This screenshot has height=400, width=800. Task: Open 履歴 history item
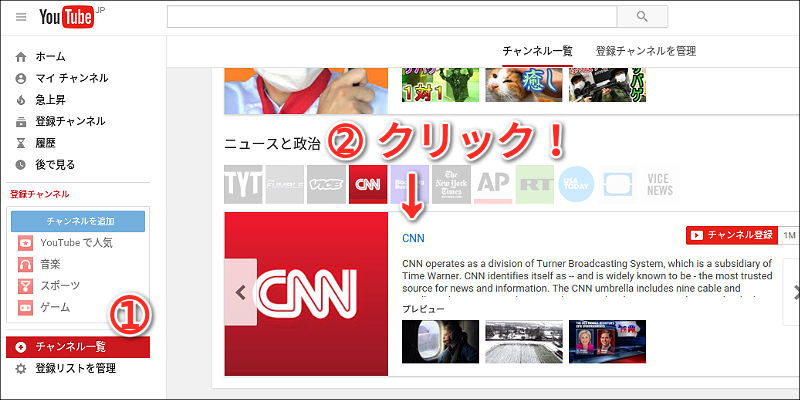(45, 143)
